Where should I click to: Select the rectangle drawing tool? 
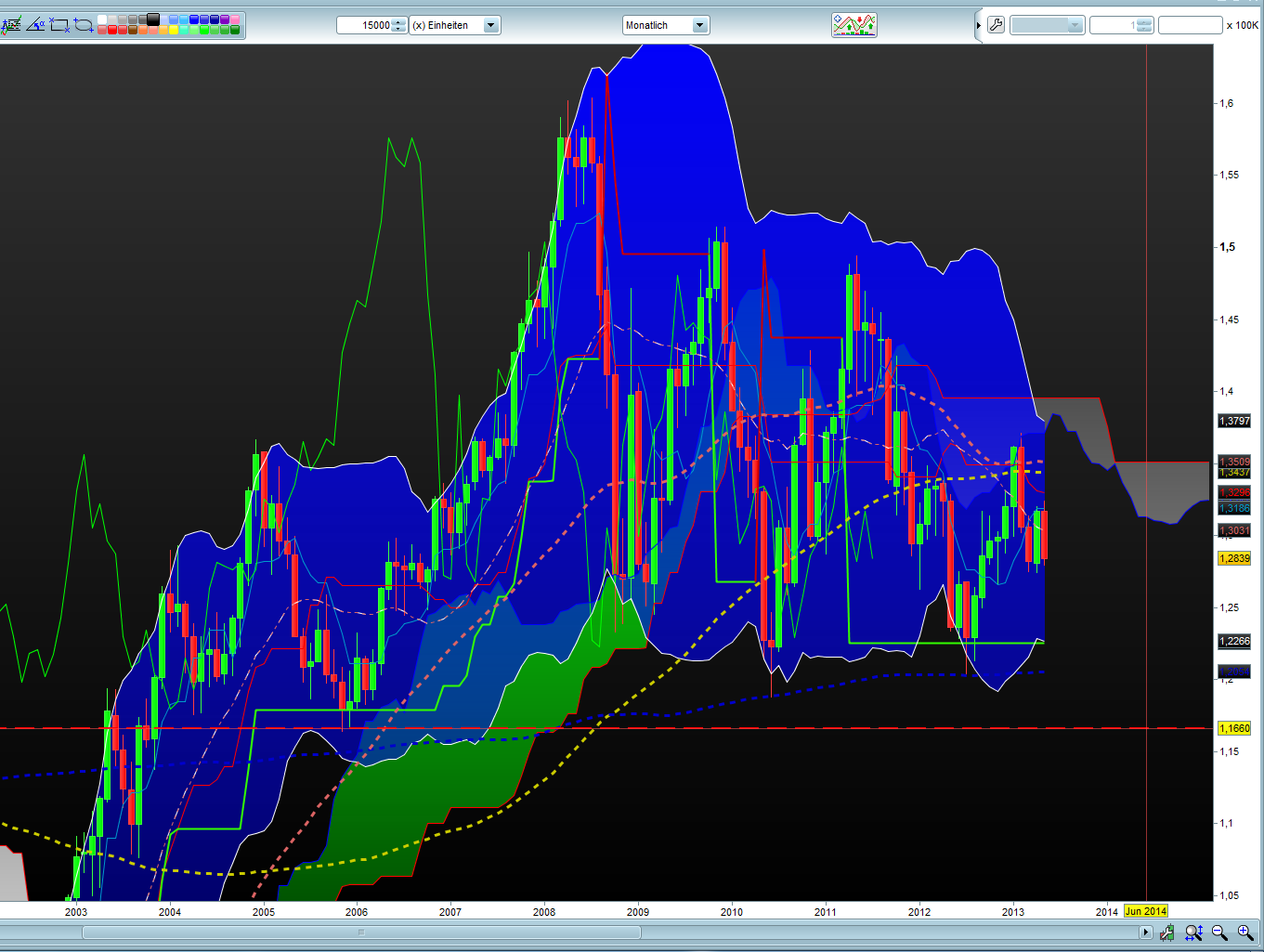(x=59, y=25)
